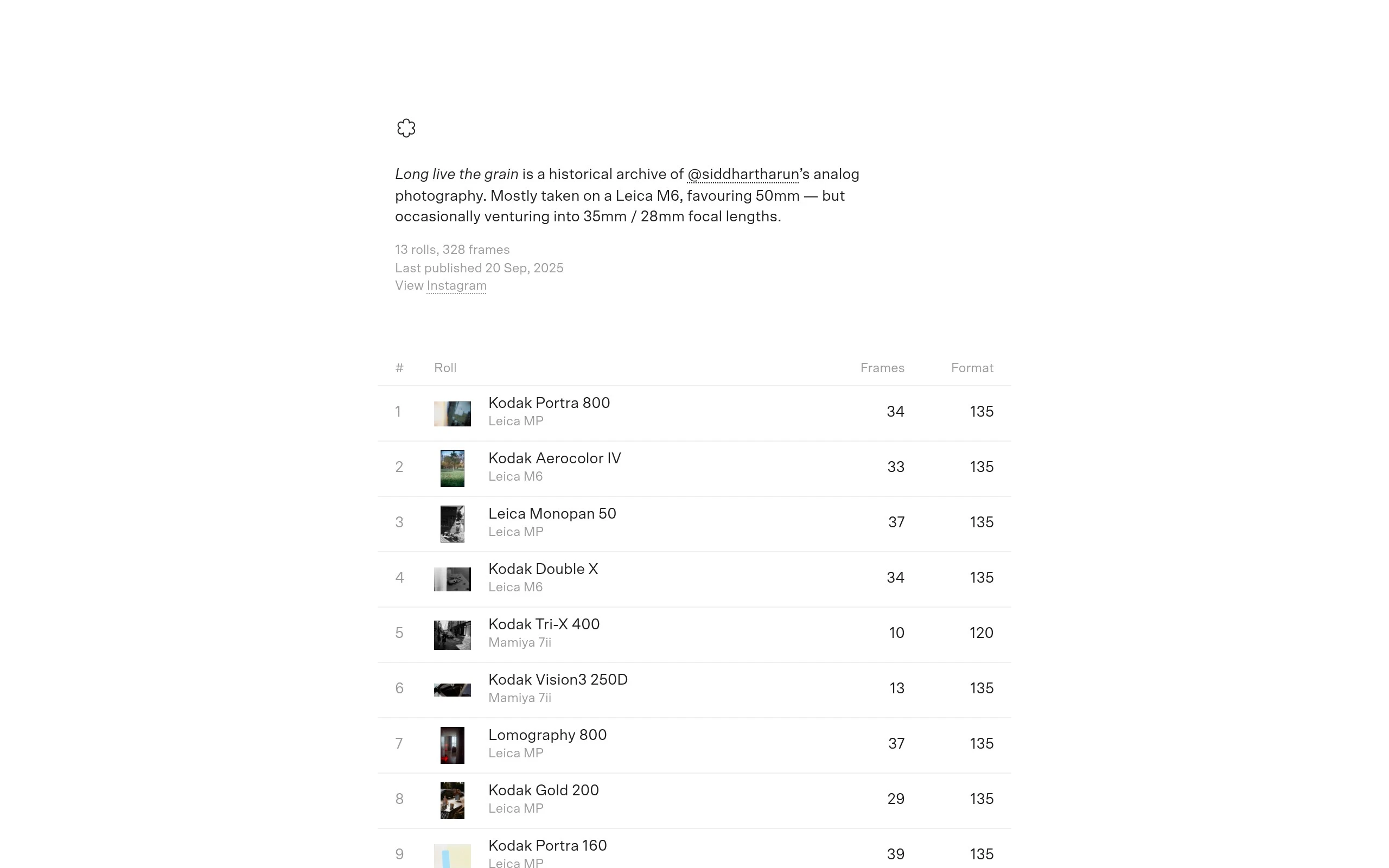This screenshot has height=868, width=1389.
Task: Click the Frames column header
Action: pyautogui.click(x=882, y=368)
